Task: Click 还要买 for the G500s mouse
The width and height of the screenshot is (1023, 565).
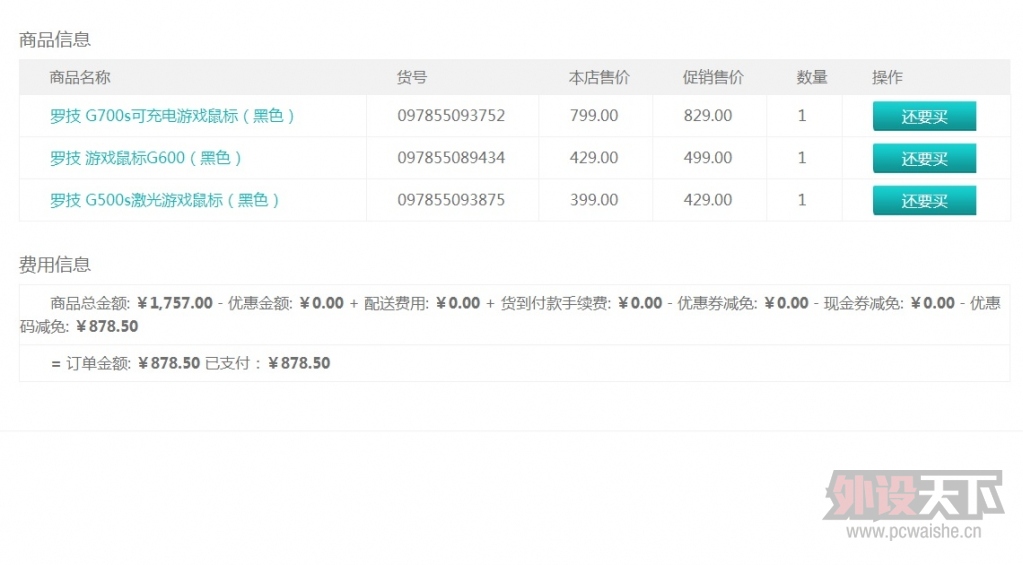Action: click(x=924, y=200)
